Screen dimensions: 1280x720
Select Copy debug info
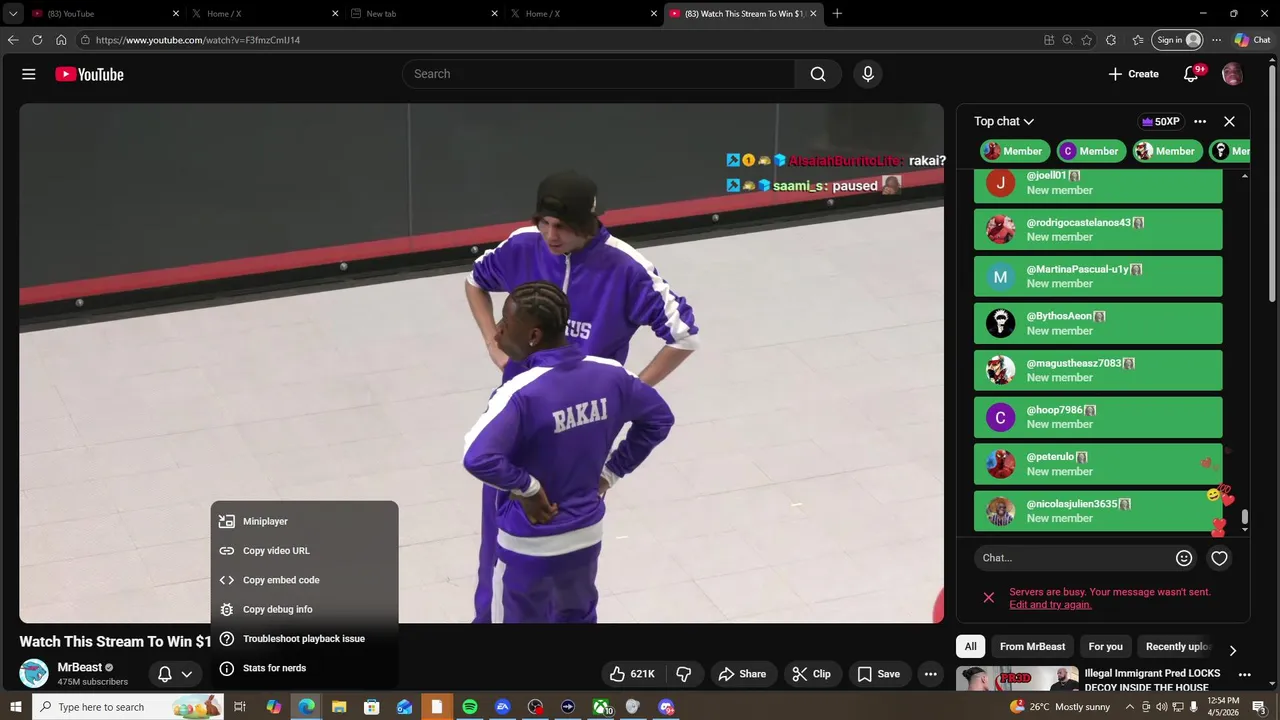pyautogui.click(x=305, y=609)
